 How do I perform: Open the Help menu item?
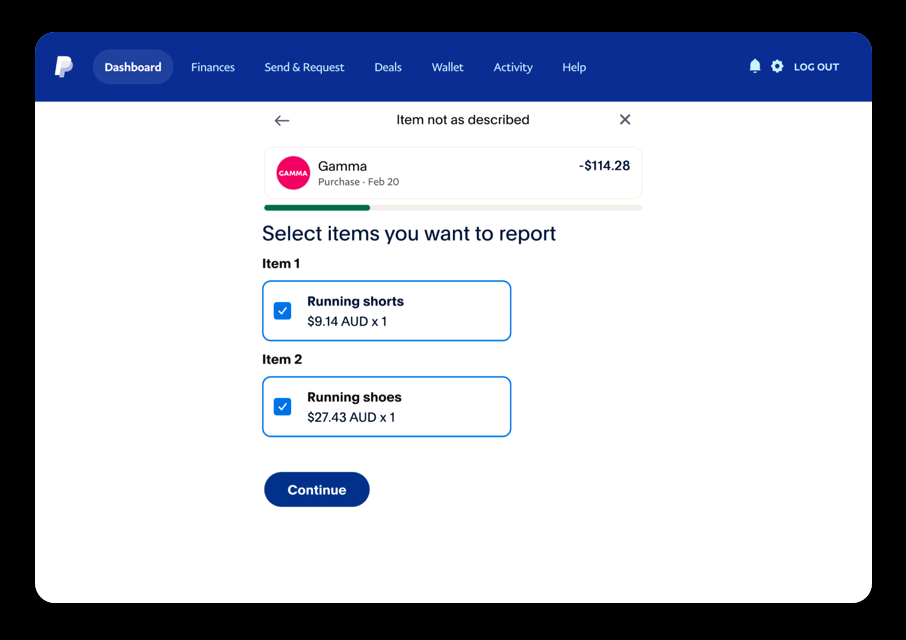[574, 67]
